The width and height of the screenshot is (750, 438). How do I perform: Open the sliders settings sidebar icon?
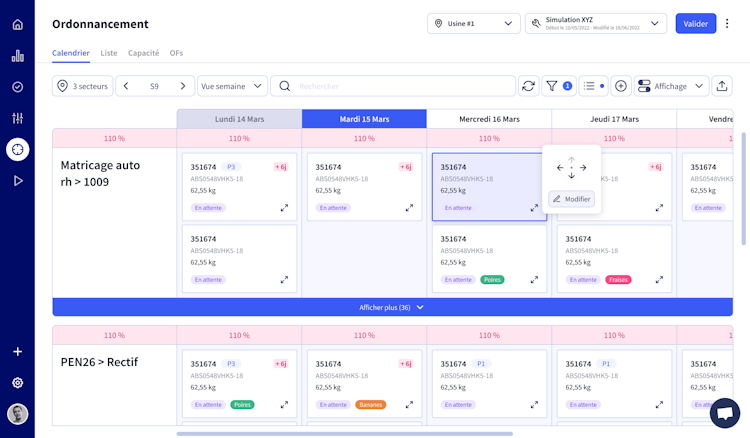click(18, 118)
